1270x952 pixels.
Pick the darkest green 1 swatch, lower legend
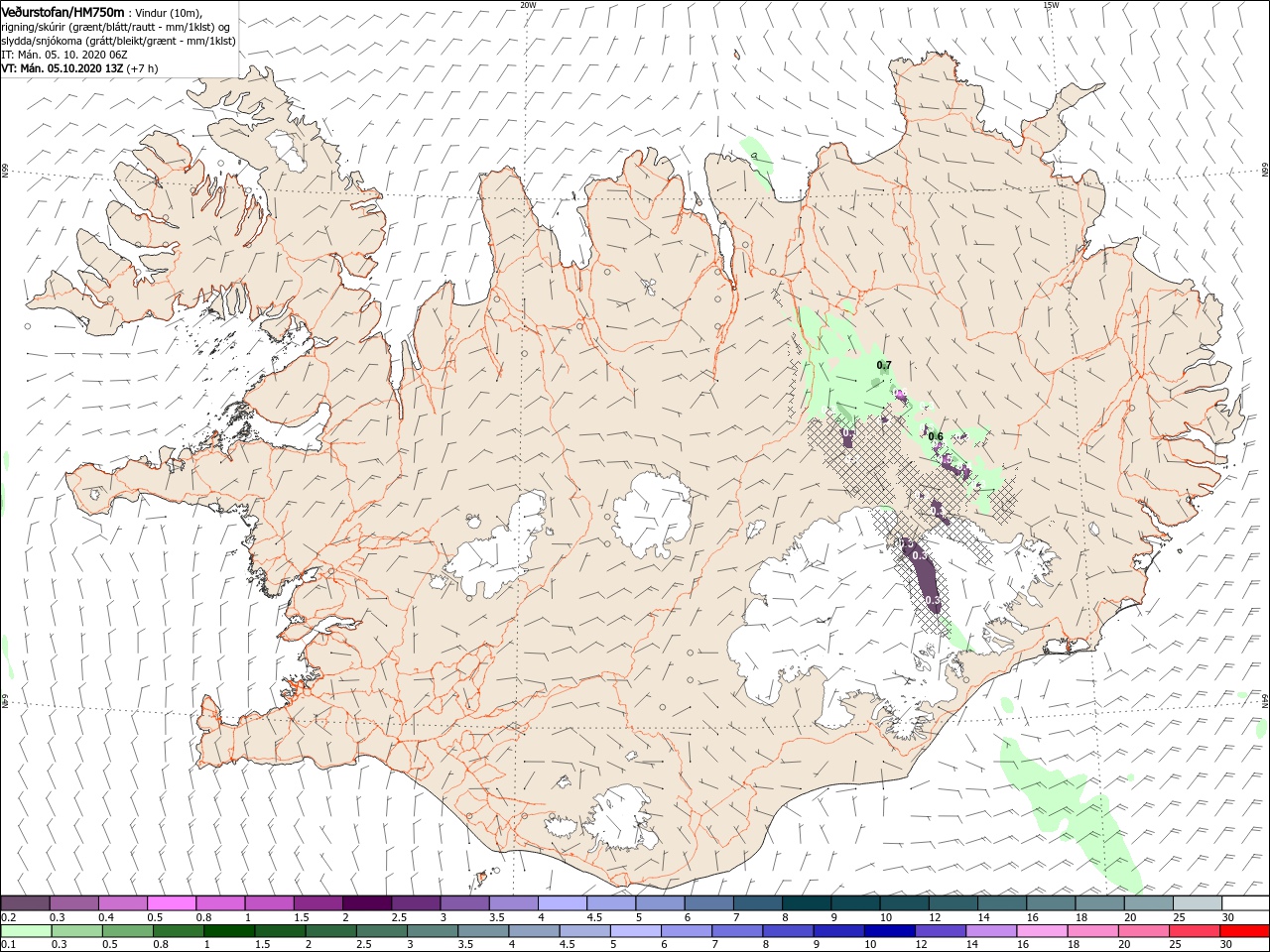228,931
